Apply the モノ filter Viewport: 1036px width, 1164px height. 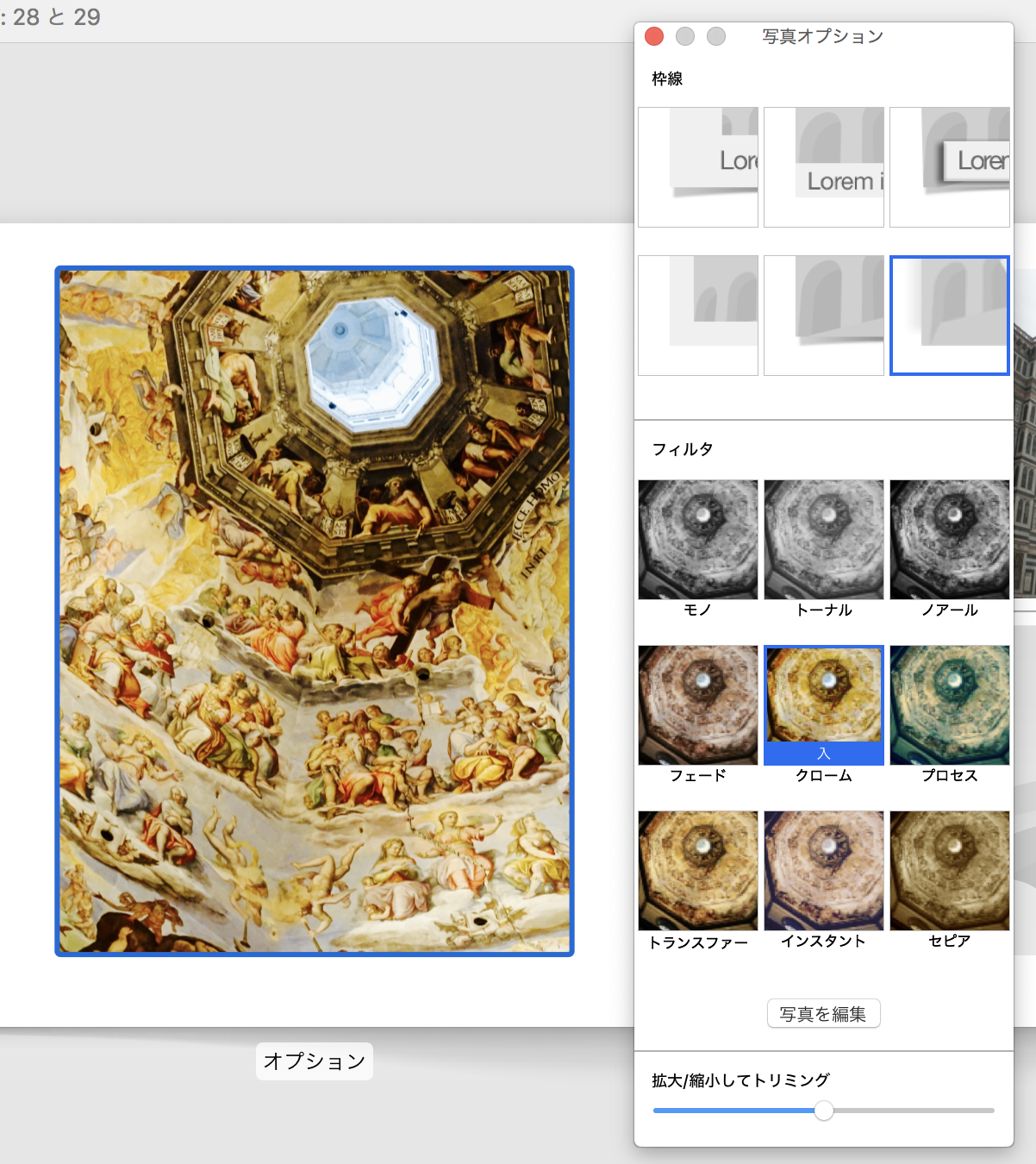pos(698,540)
